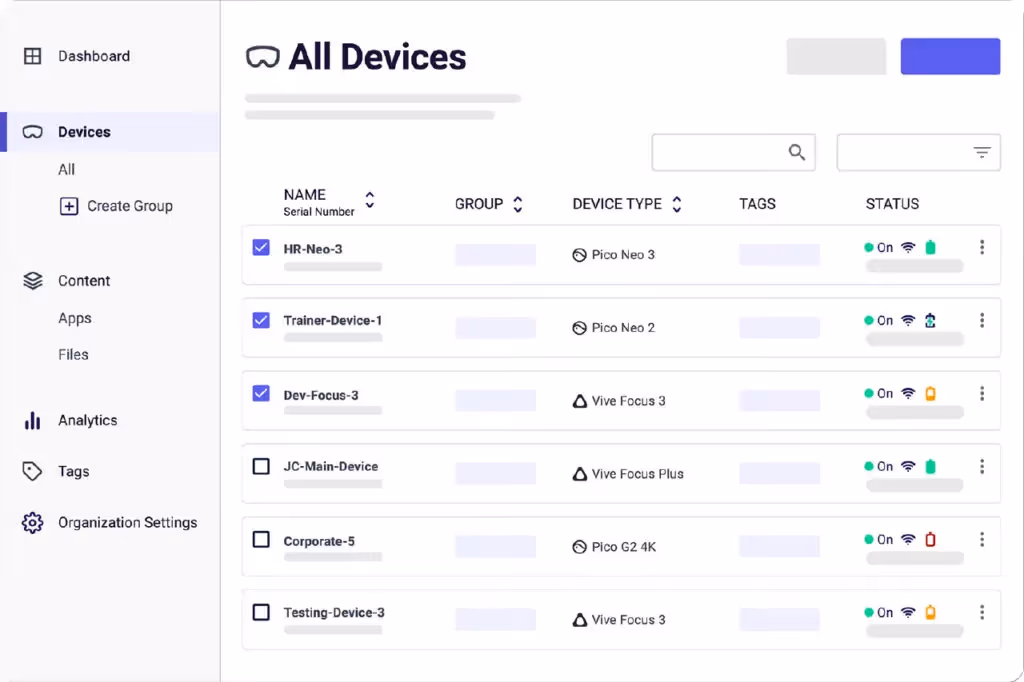Click the Vive Focus 3 type in Dev-Focus-3 row
This screenshot has height=682, width=1024.
click(628, 401)
